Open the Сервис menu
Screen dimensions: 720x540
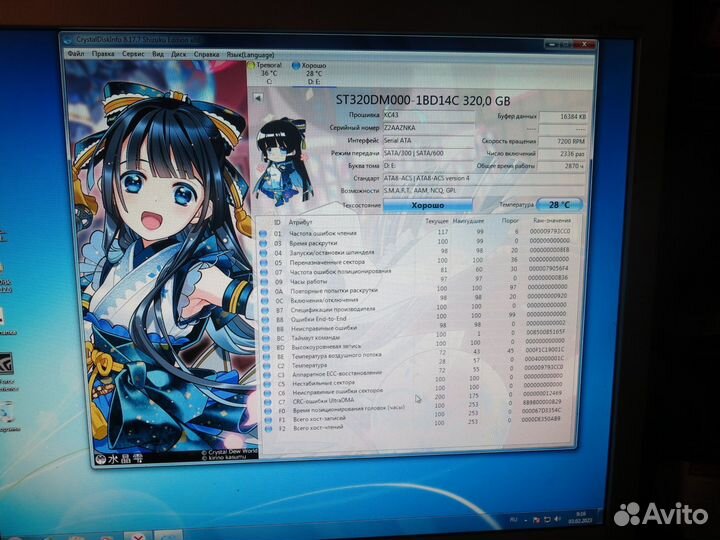pyautogui.click(x=135, y=54)
